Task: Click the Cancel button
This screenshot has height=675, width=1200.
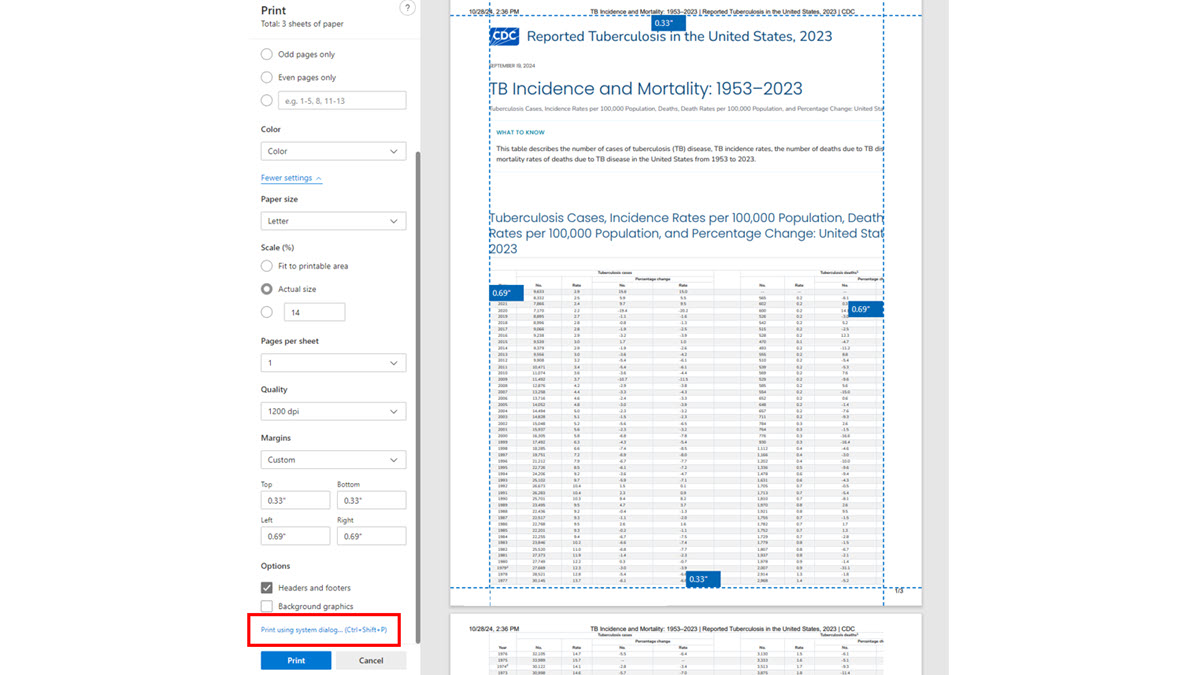Action: [x=371, y=660]
